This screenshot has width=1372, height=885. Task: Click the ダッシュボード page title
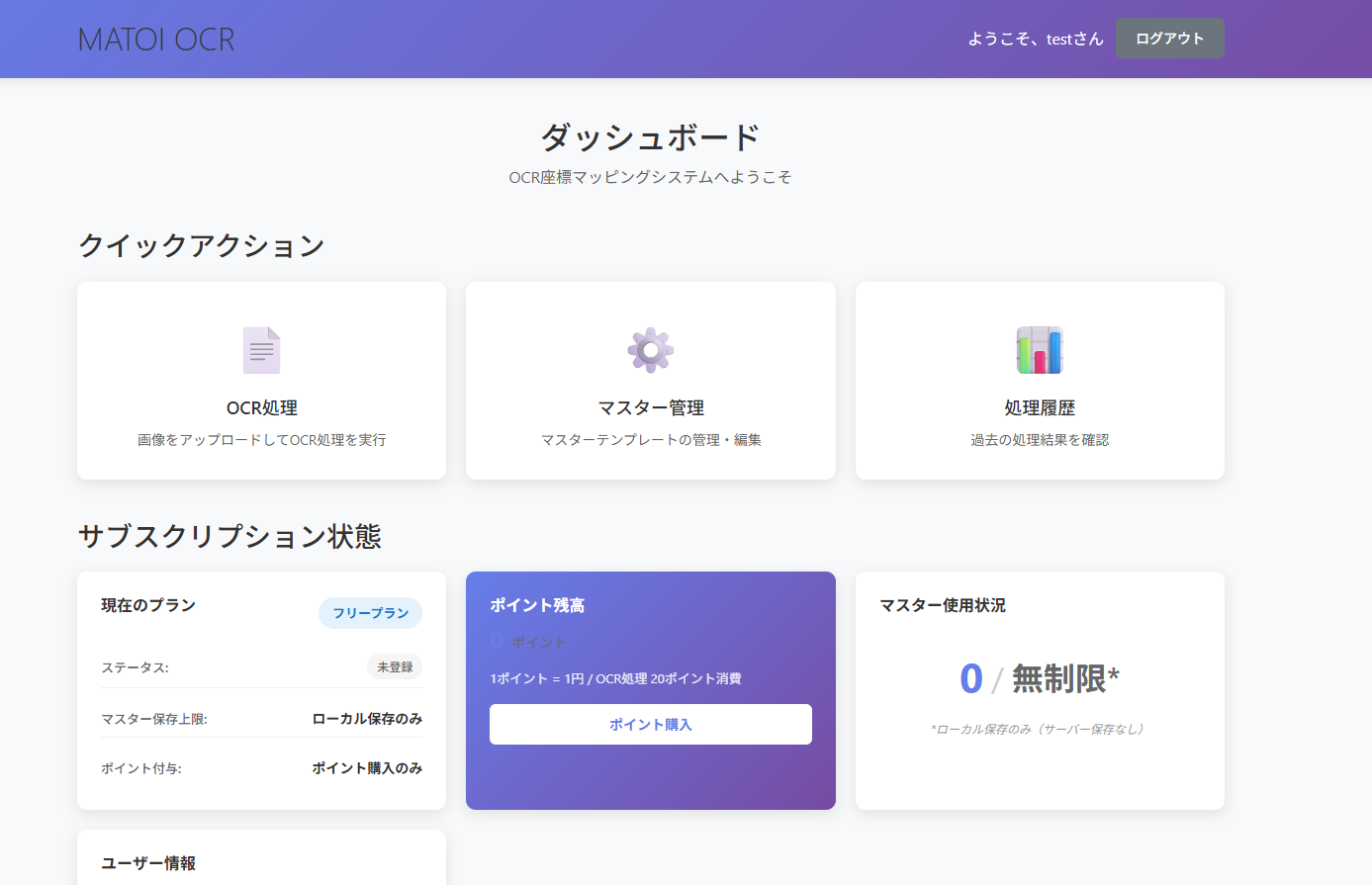point(650,137)
